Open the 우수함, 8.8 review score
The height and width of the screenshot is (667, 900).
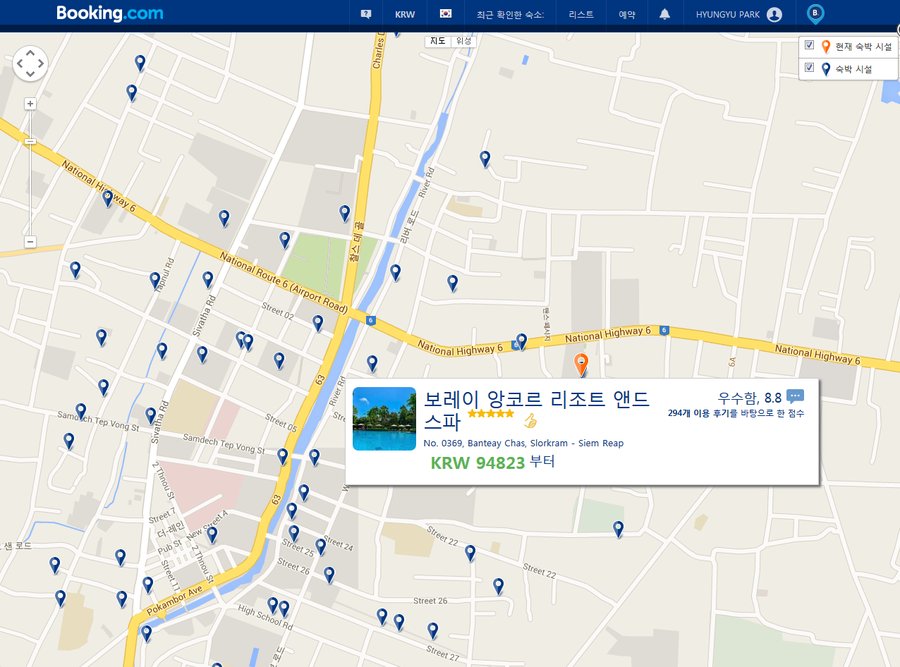750,398
